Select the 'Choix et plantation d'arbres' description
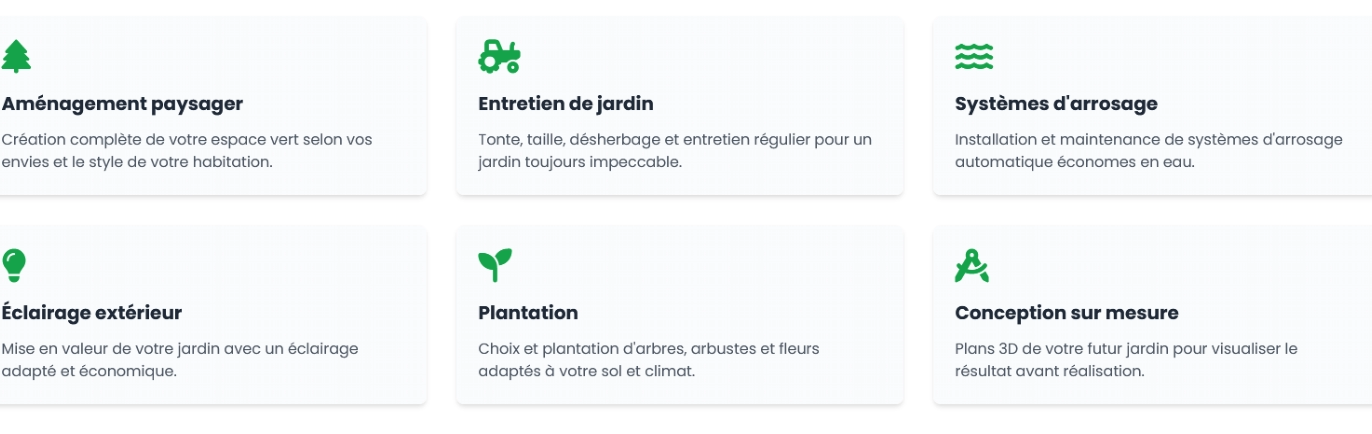Screen dimensions: 1372x434 pyautogui.click(x=648, y=359)
